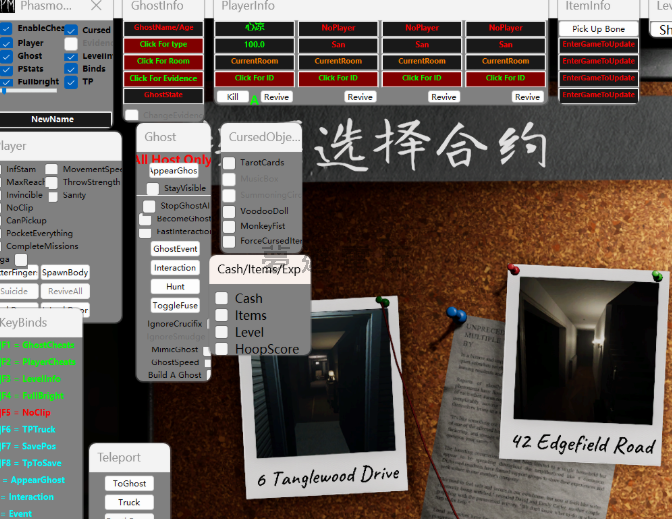Image resolution: width=672 pixels, height=519 pixels.
Task: Enable the HoopScore checkbox
Action: [222, 348]
